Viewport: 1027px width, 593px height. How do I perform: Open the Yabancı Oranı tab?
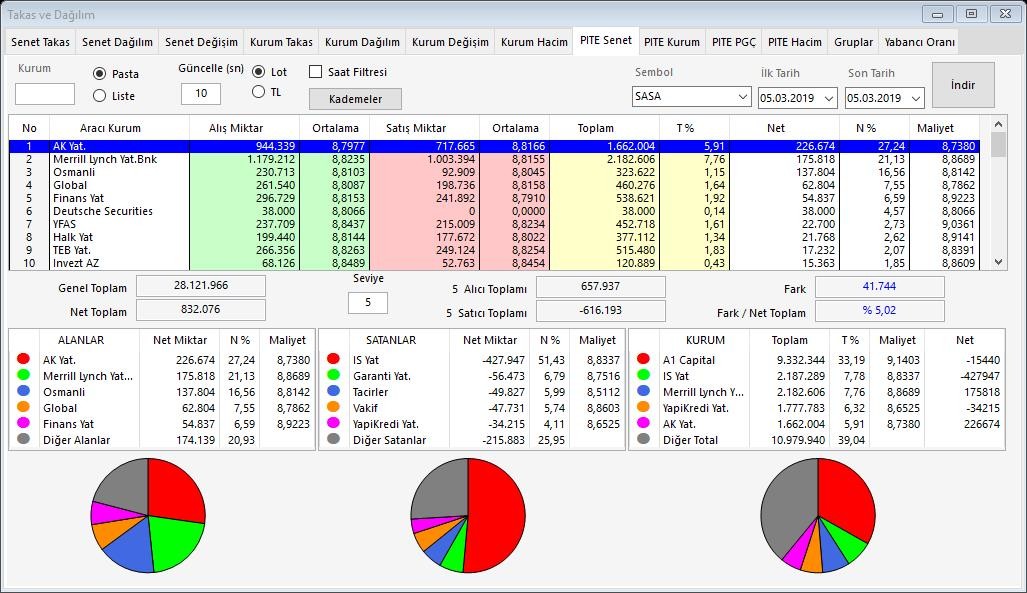tap(919, 42)
